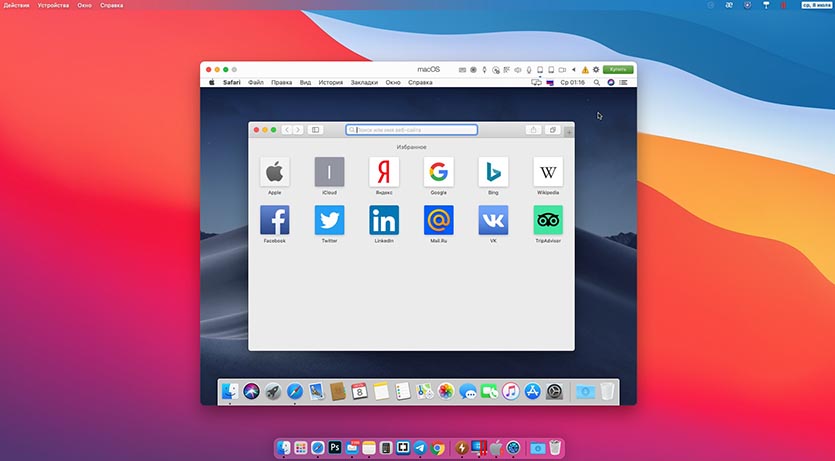Open Photos in guest dock
The image size is (835, 461).
tap(446, 391)
